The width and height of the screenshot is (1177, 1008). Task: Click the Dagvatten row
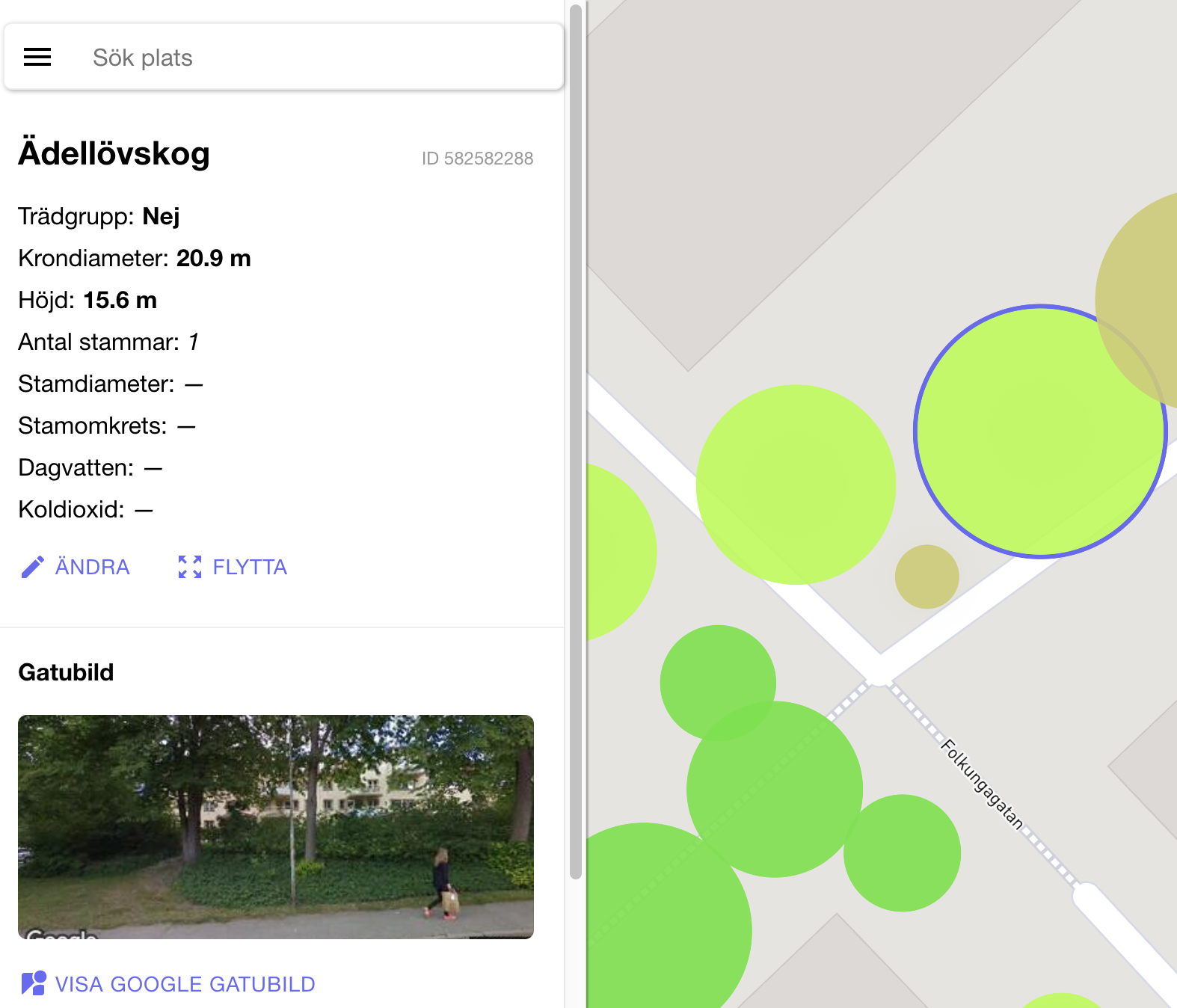(x=90, y=467)
